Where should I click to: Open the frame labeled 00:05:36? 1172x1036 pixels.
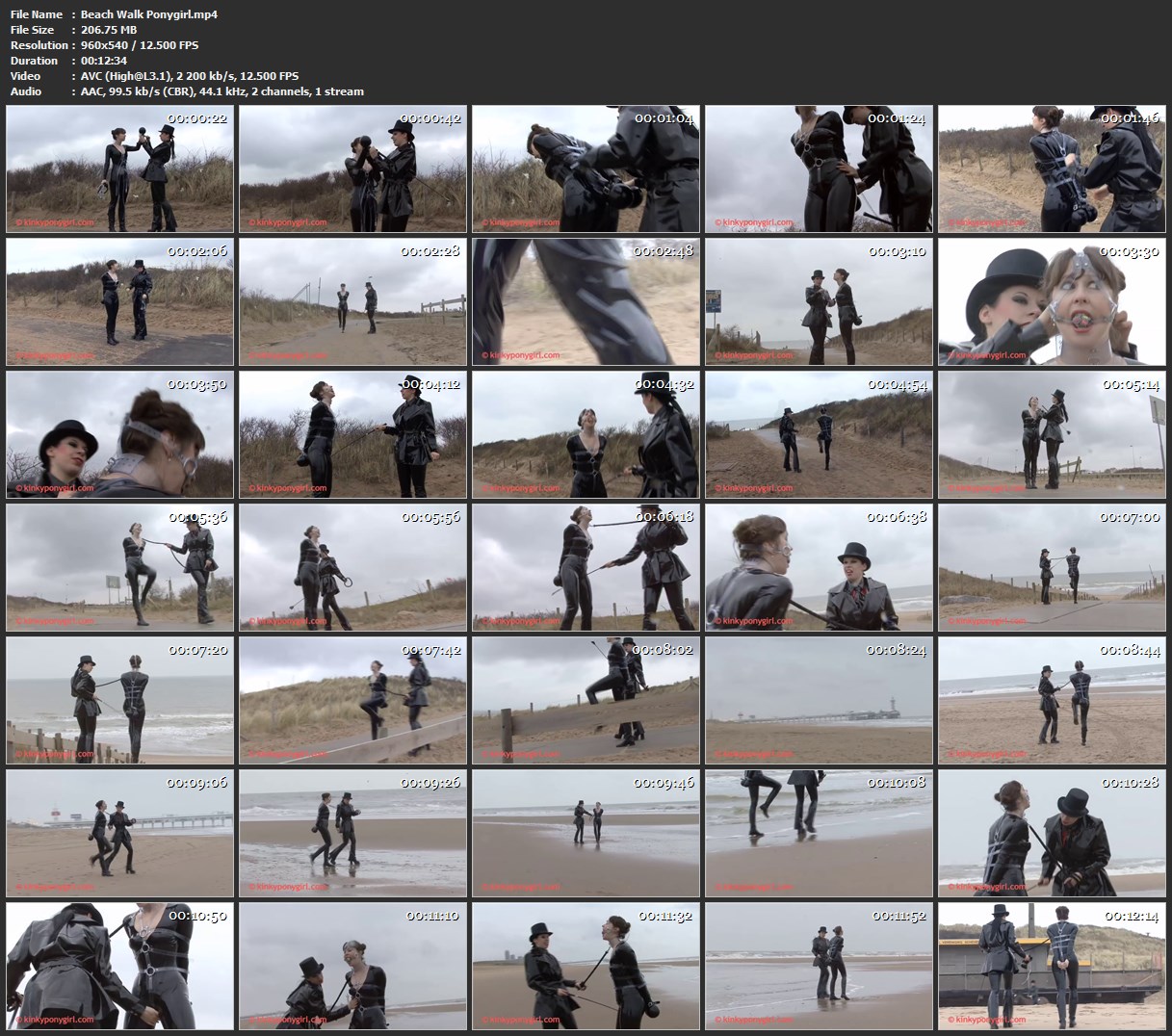click(120, 567)
